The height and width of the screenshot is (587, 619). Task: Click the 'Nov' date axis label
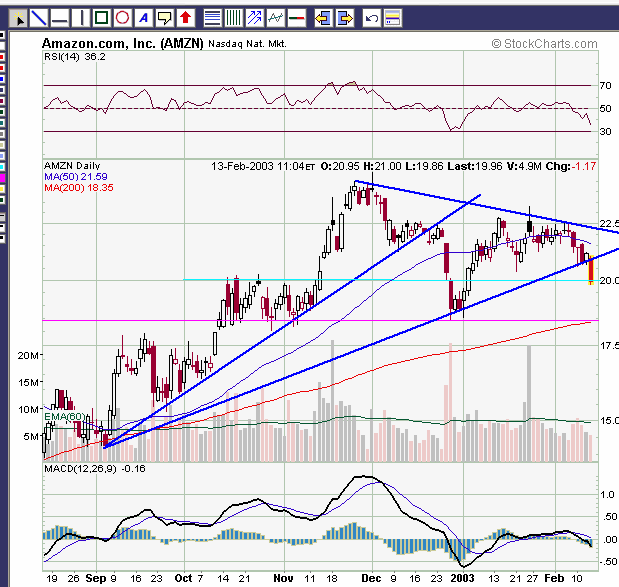(283, 578)
